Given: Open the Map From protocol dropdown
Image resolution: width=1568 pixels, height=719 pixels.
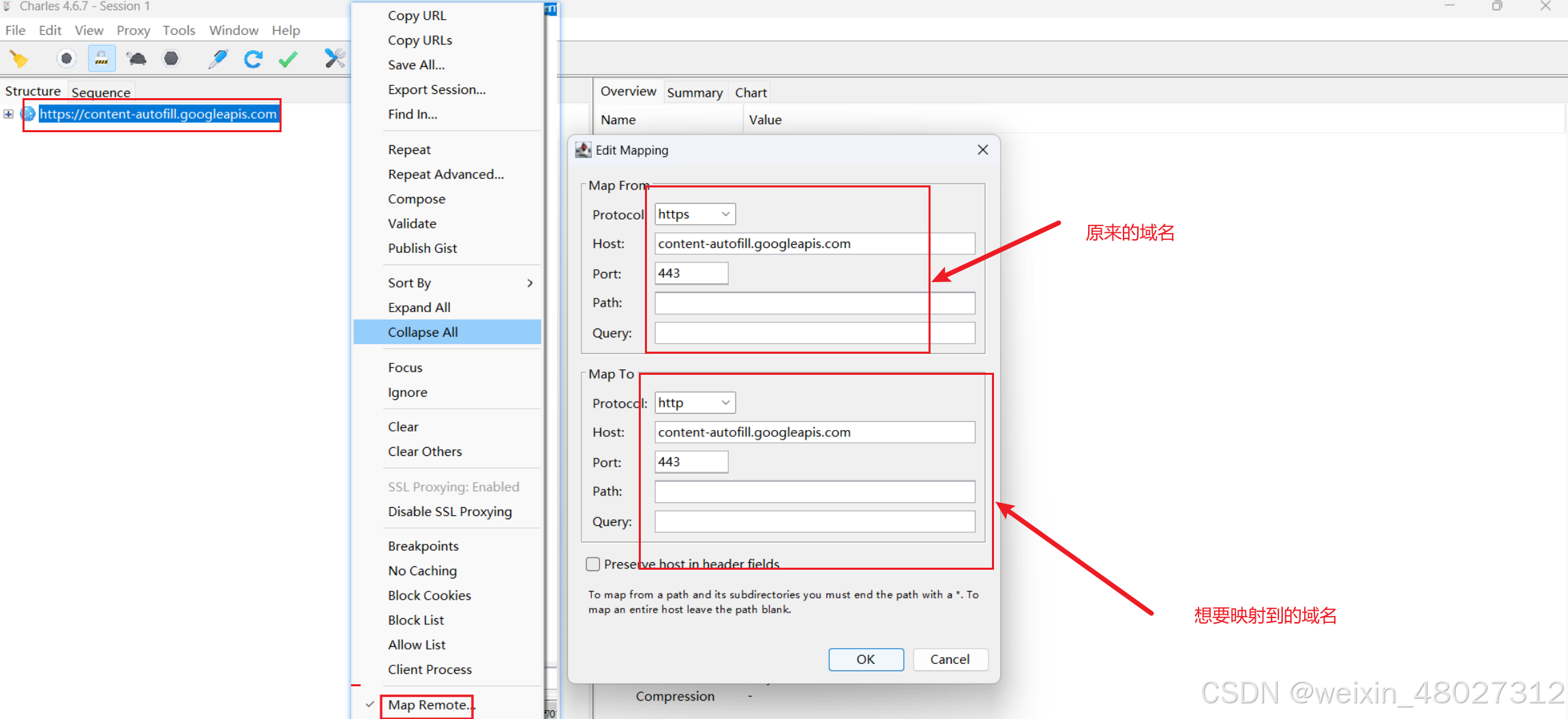Looking at the screenshot, I should pos(695,214).
